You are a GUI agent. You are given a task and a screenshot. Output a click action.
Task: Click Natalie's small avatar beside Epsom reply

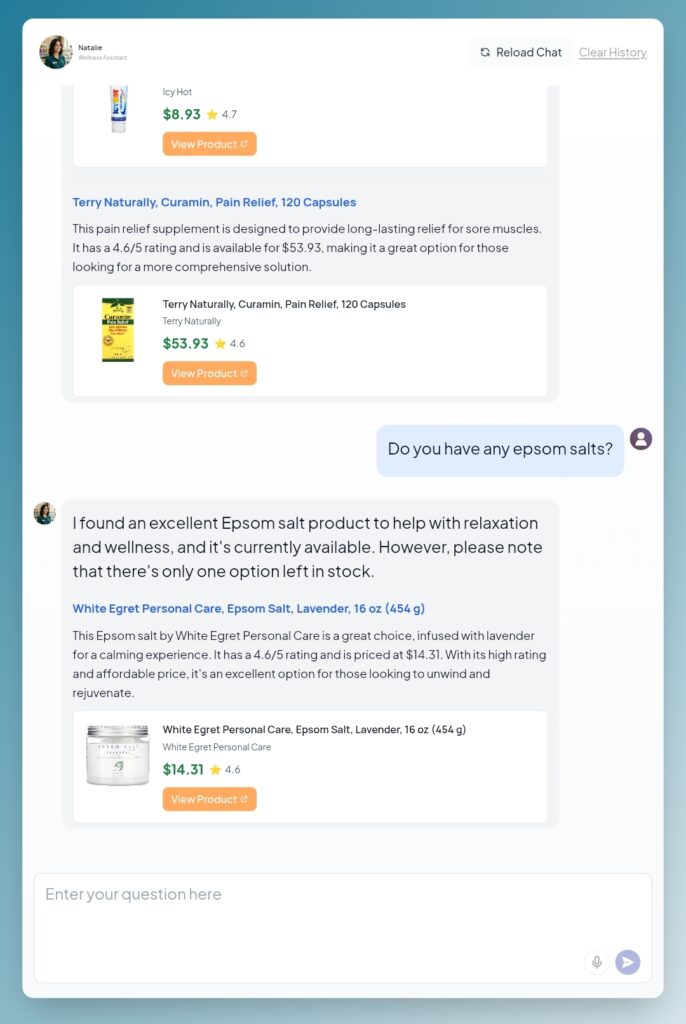pyautogui.click(x=44, y=513)
